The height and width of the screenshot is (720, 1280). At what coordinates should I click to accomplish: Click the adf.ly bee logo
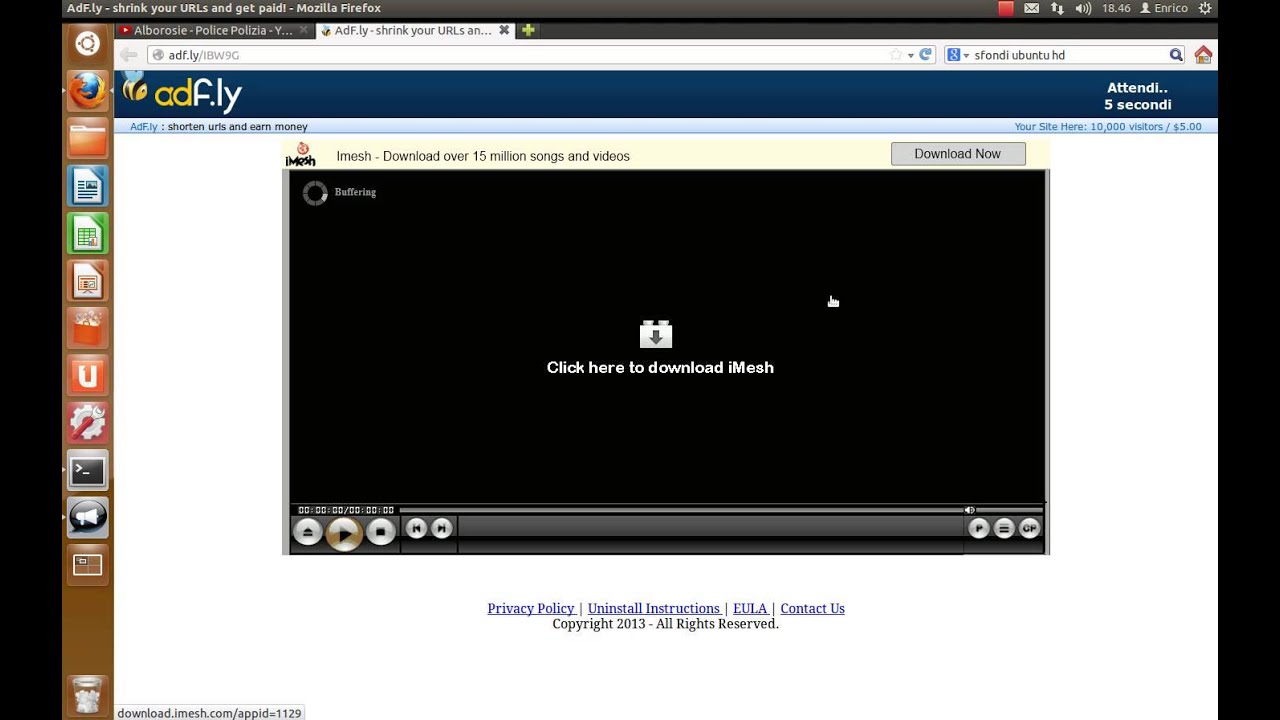click(182, 93)
